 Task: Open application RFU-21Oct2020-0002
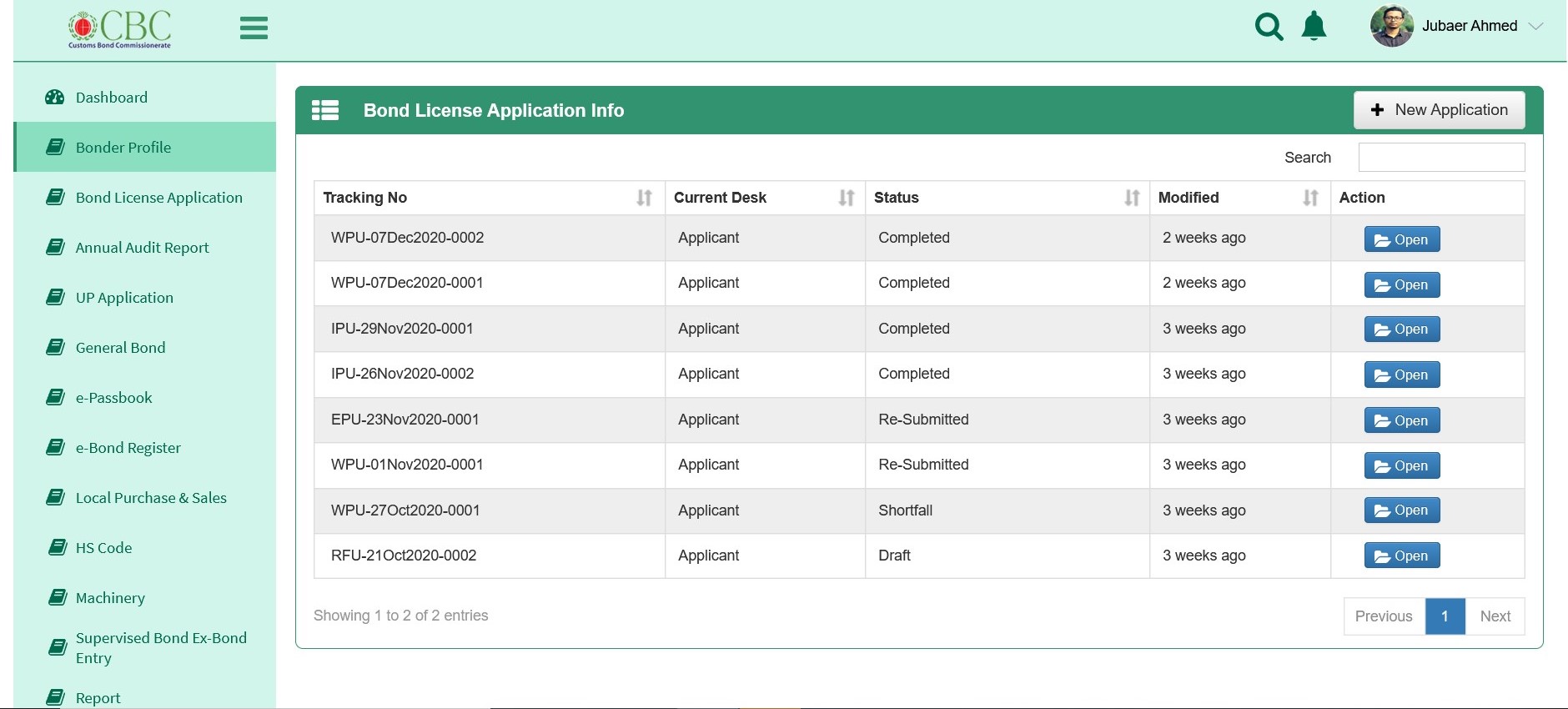(1402, 556)
